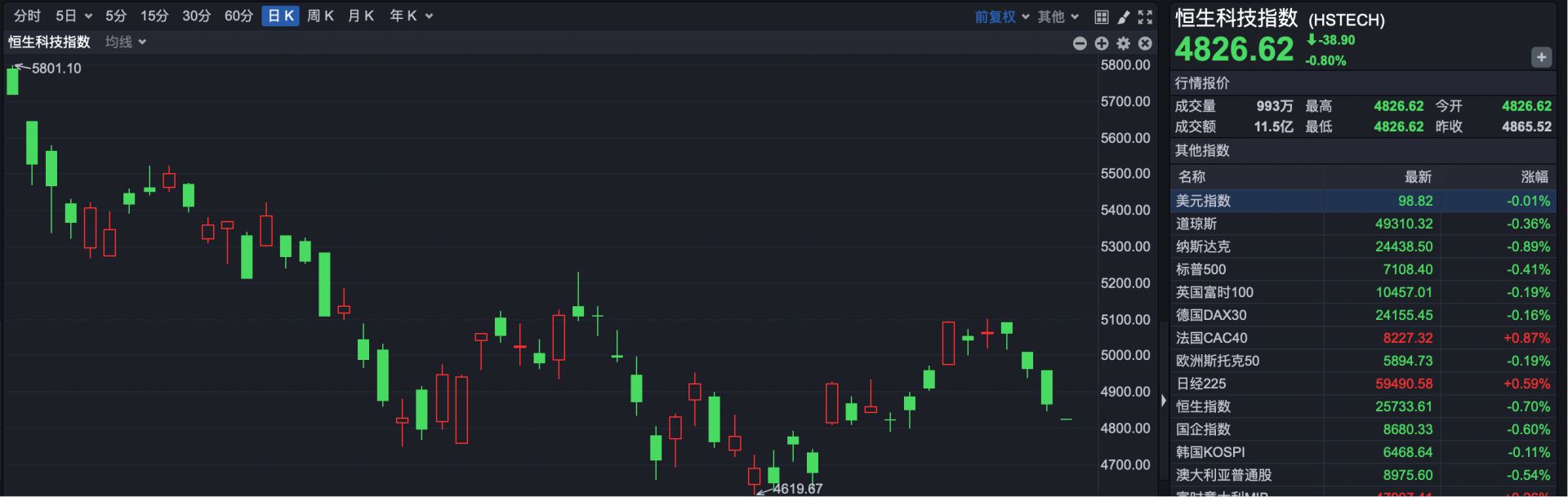1568x497 pixels.
Task: Zoom out chart with minus icon
Action: point(1080,43)
